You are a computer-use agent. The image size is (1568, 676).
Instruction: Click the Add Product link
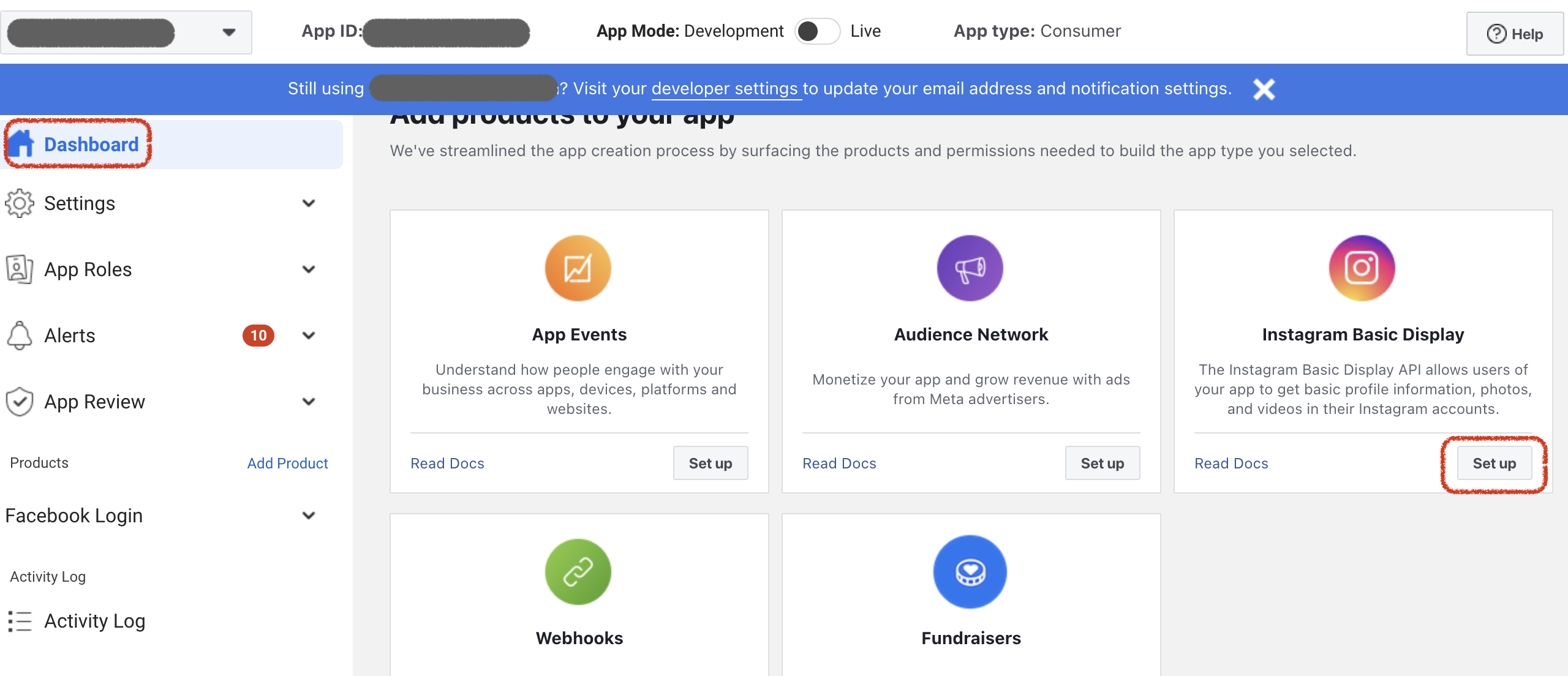287,464
